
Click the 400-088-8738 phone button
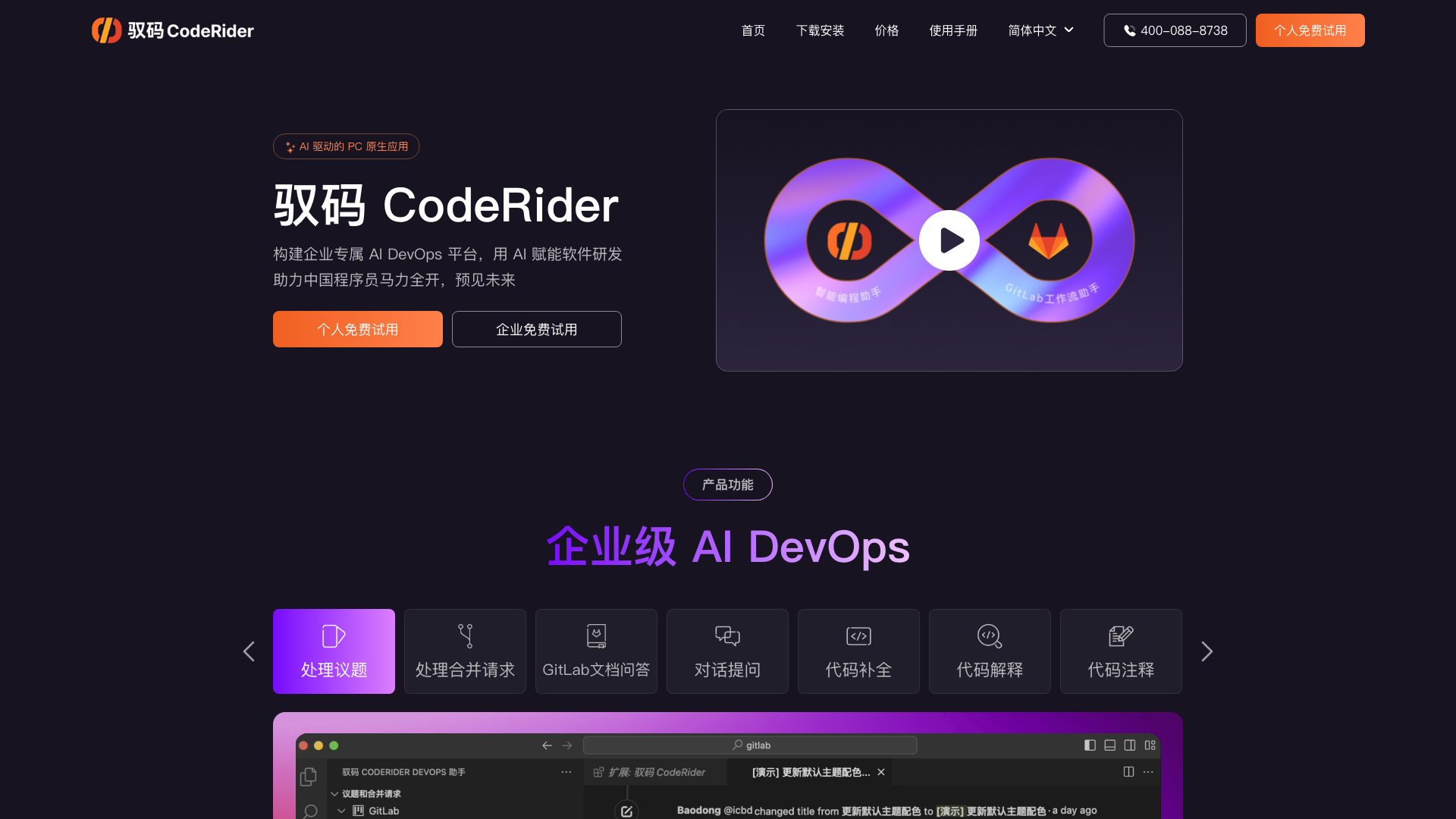[x=1175, y=30]
